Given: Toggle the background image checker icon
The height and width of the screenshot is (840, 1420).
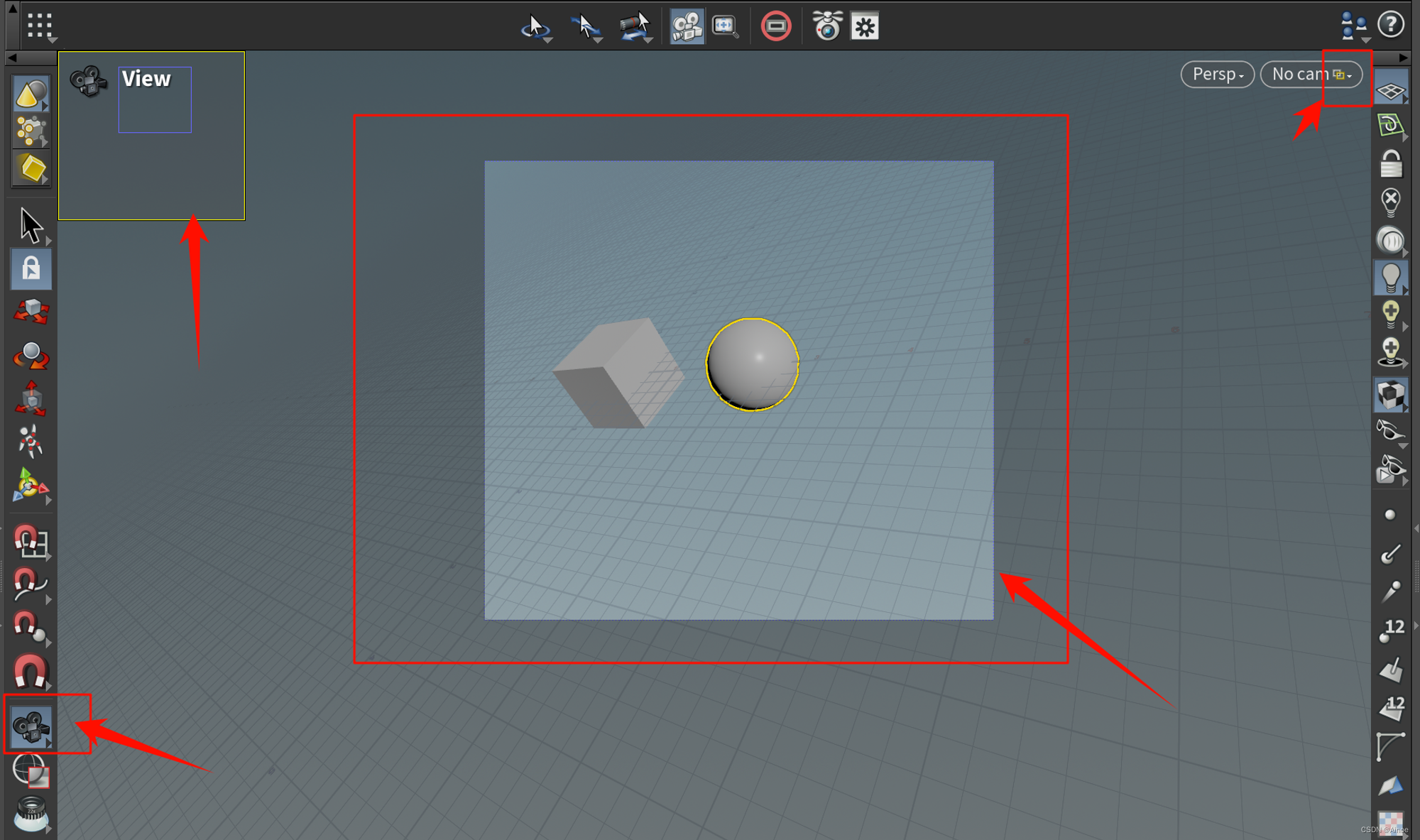Looking at the screenshot, I should [x=1390, y=823].
